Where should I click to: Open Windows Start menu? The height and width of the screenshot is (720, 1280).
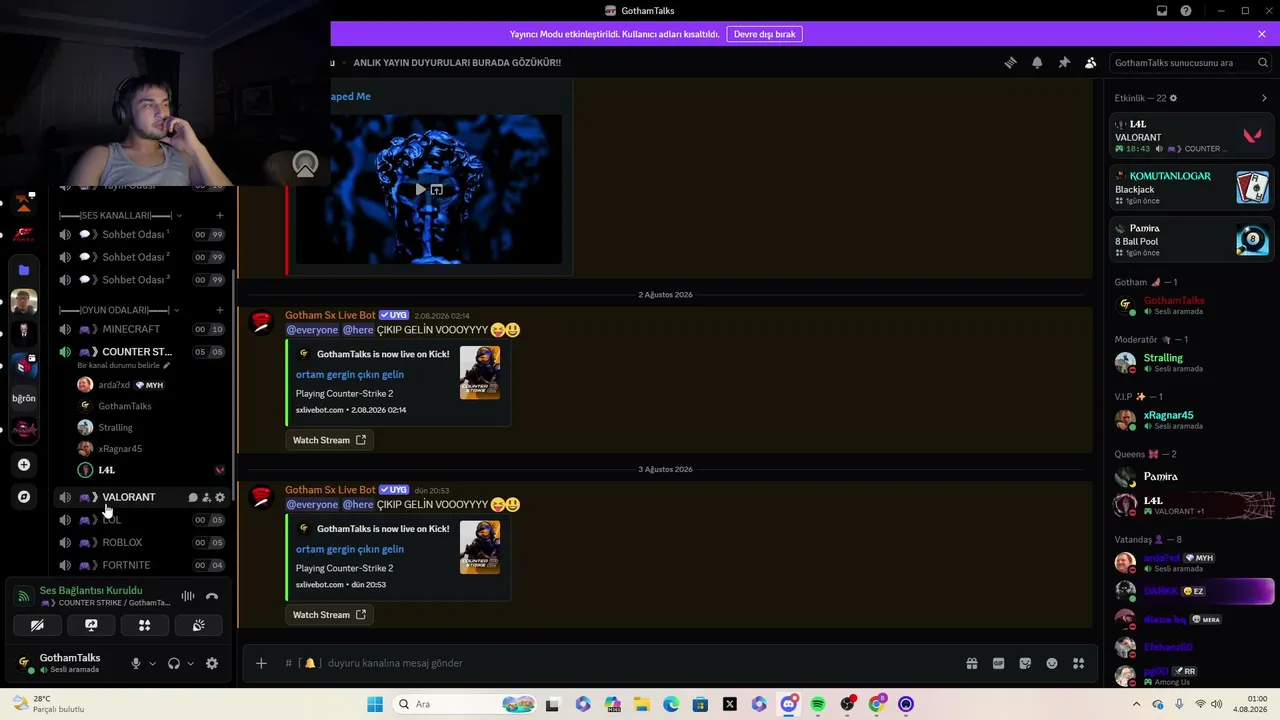[x=375, y=704]
